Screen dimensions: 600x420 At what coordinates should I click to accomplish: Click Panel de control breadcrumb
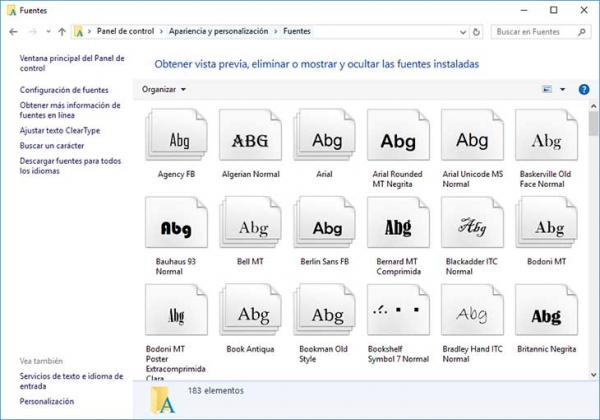click(126, 31)
